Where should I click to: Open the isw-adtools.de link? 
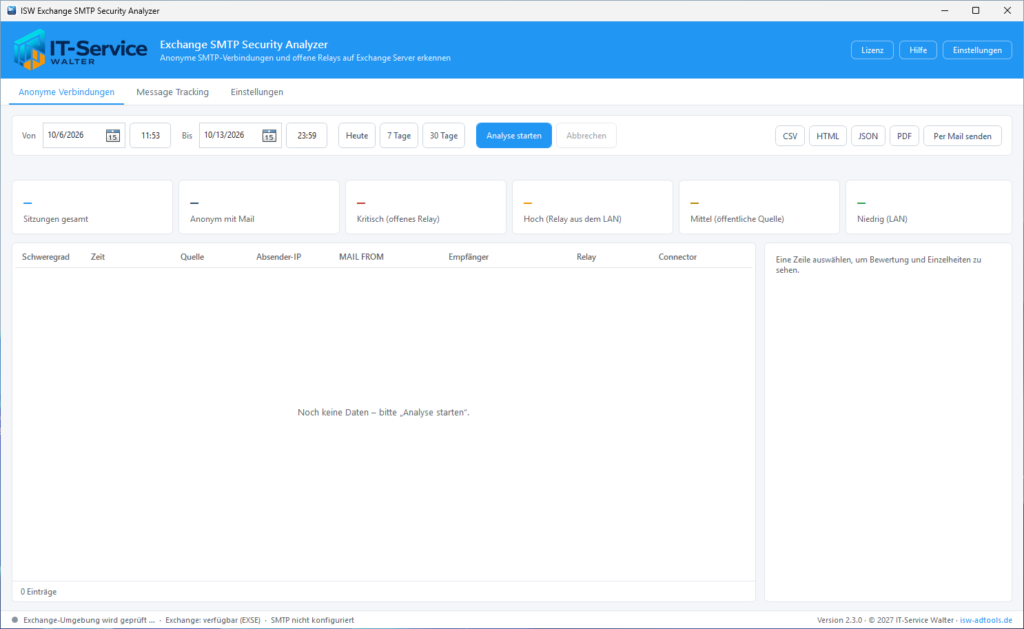pos(985,620)
